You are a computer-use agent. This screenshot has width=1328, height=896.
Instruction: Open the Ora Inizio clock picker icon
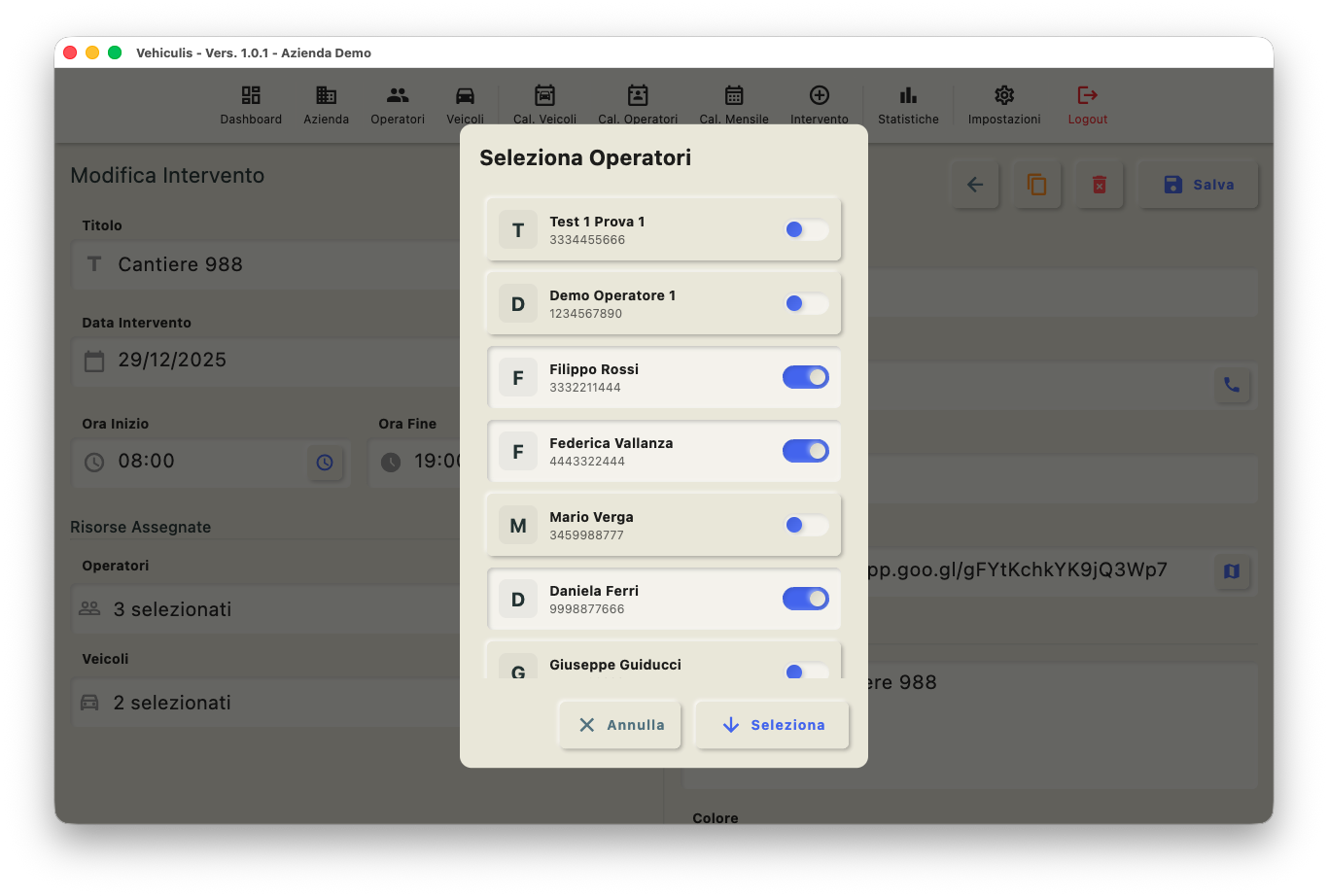click(325, 463)
